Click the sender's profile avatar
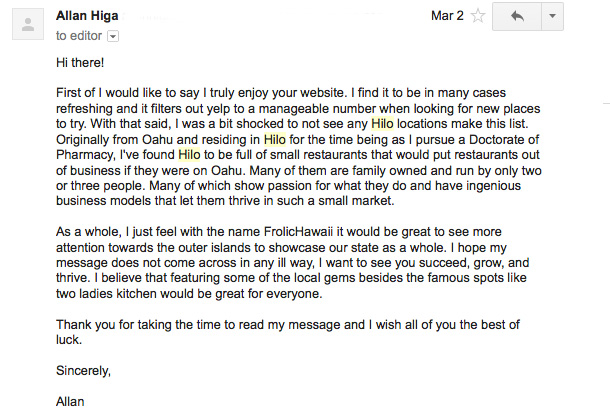The width and height of the screenshot is (610, 415). tap(28, 25)
